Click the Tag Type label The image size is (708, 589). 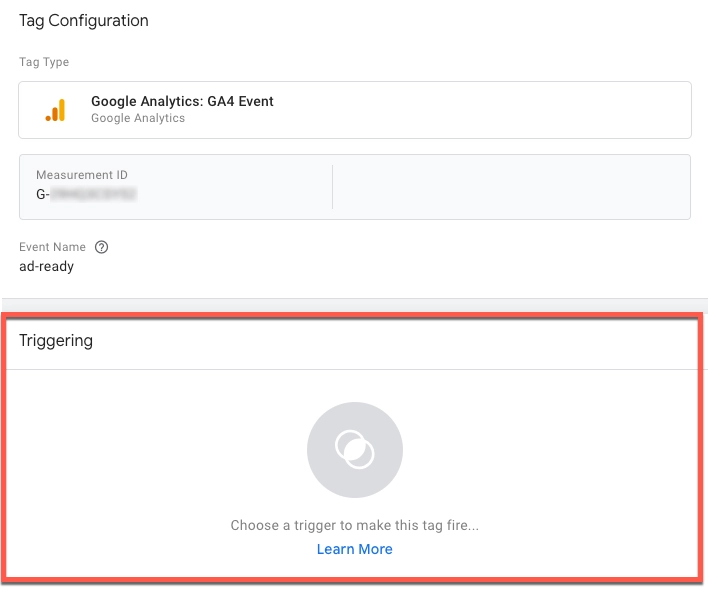pos(44,62)
